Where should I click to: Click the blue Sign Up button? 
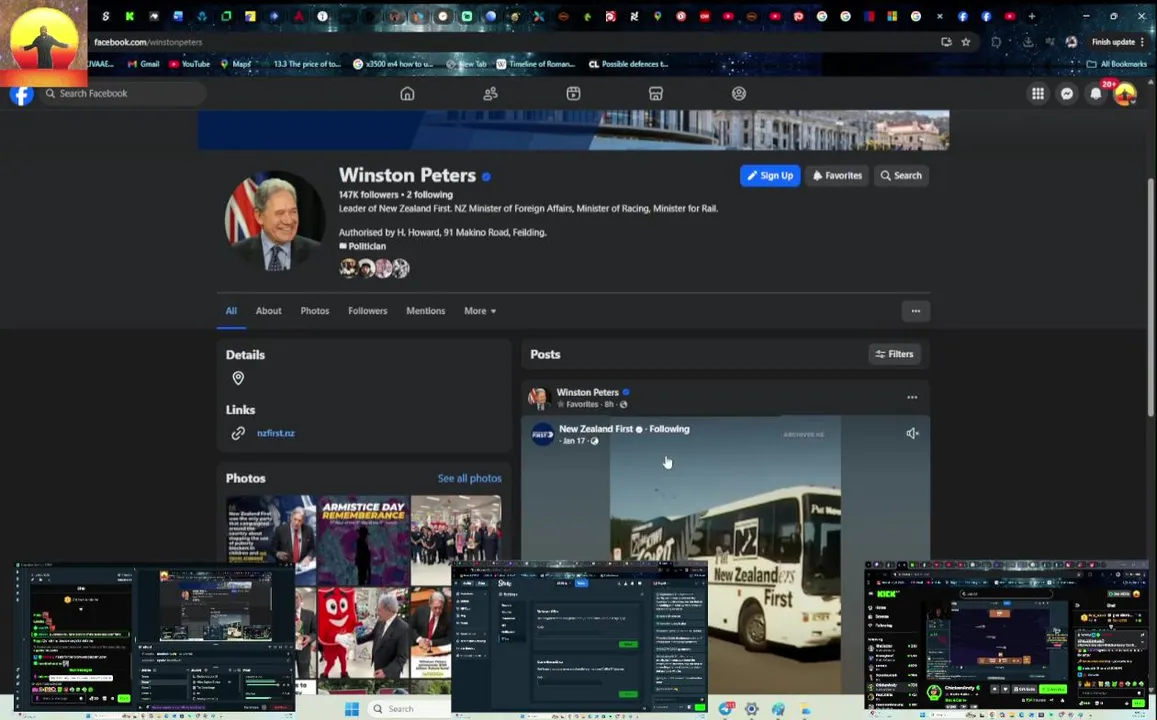770,176
